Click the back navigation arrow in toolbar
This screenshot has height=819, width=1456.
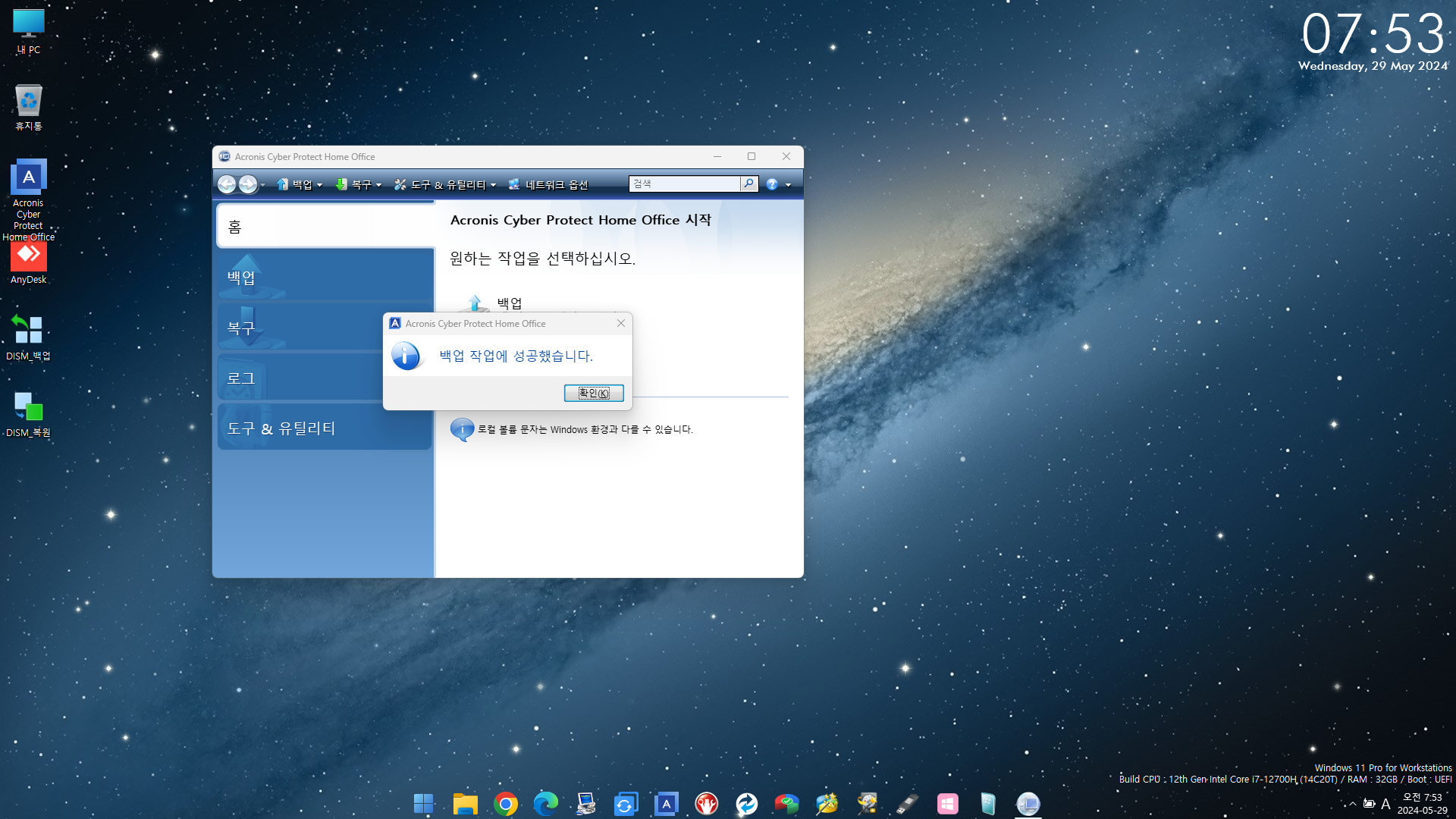pyautogui.click(x=227, y=184)
